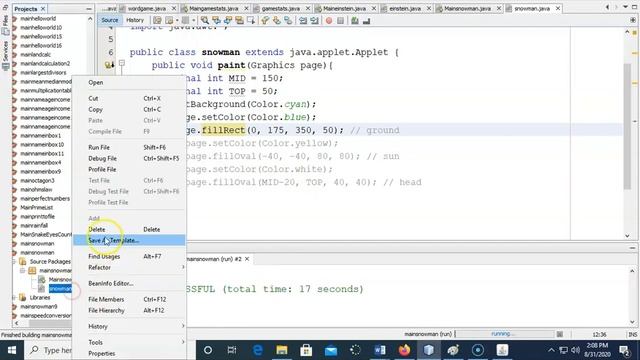
Task: Toggle Highlight Search toolbar button
Action: [x=239, y=20]
